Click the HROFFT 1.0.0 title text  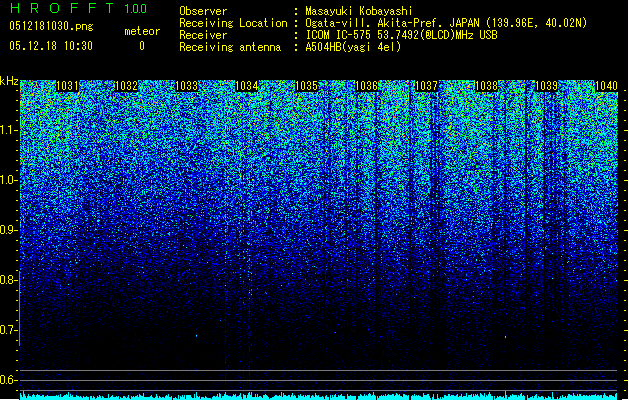click(x=78, y=8)
